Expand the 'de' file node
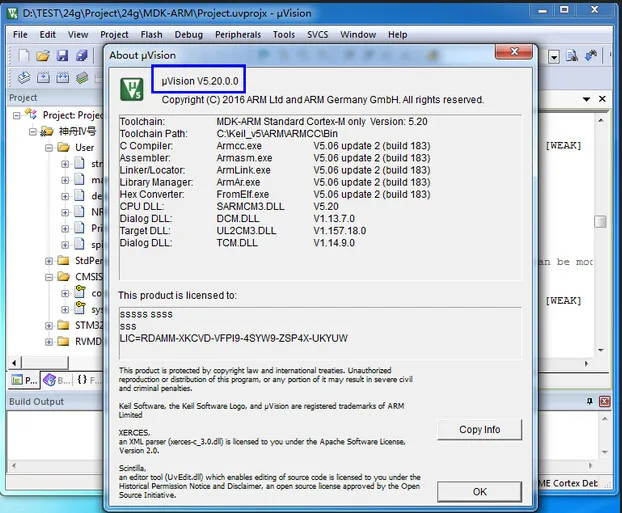The height and width of the screenshot is (513, 622). pyautogui.click(x=65, y=196)
